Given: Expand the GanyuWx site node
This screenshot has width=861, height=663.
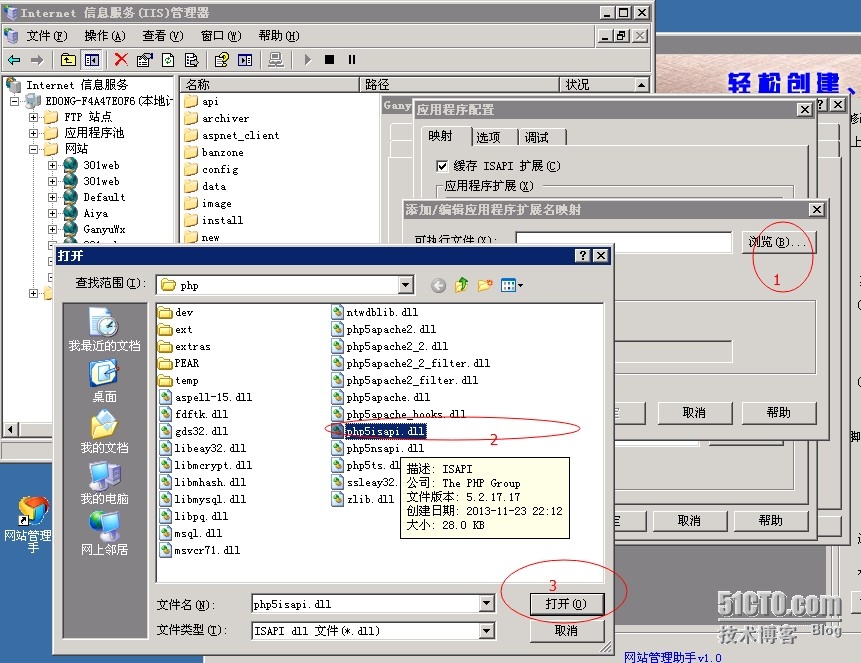Looking at the screenshot, I should tap(52, 229).
